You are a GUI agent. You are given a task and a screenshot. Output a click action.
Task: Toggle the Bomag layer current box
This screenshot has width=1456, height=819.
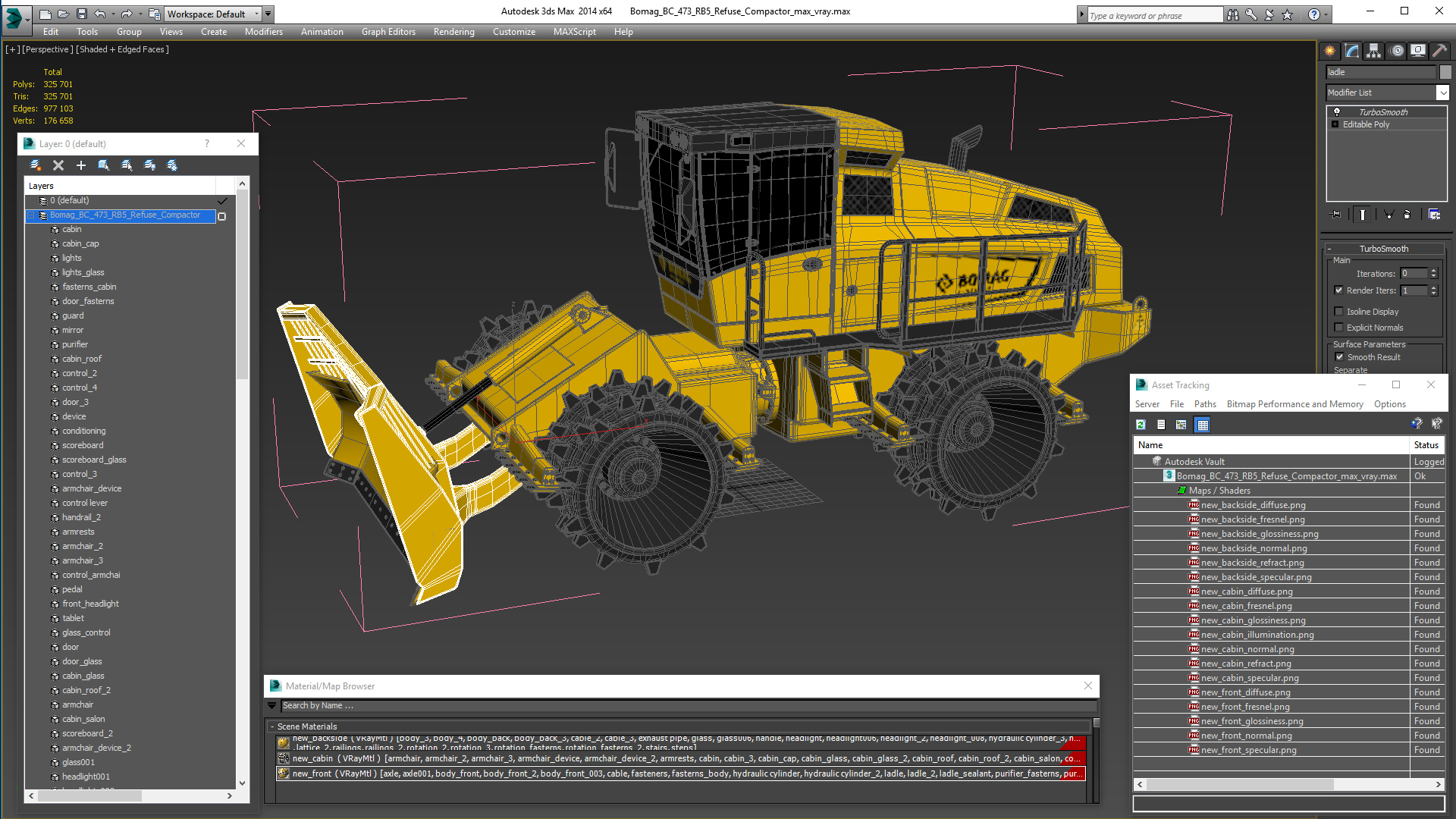(x=222, y=216)
